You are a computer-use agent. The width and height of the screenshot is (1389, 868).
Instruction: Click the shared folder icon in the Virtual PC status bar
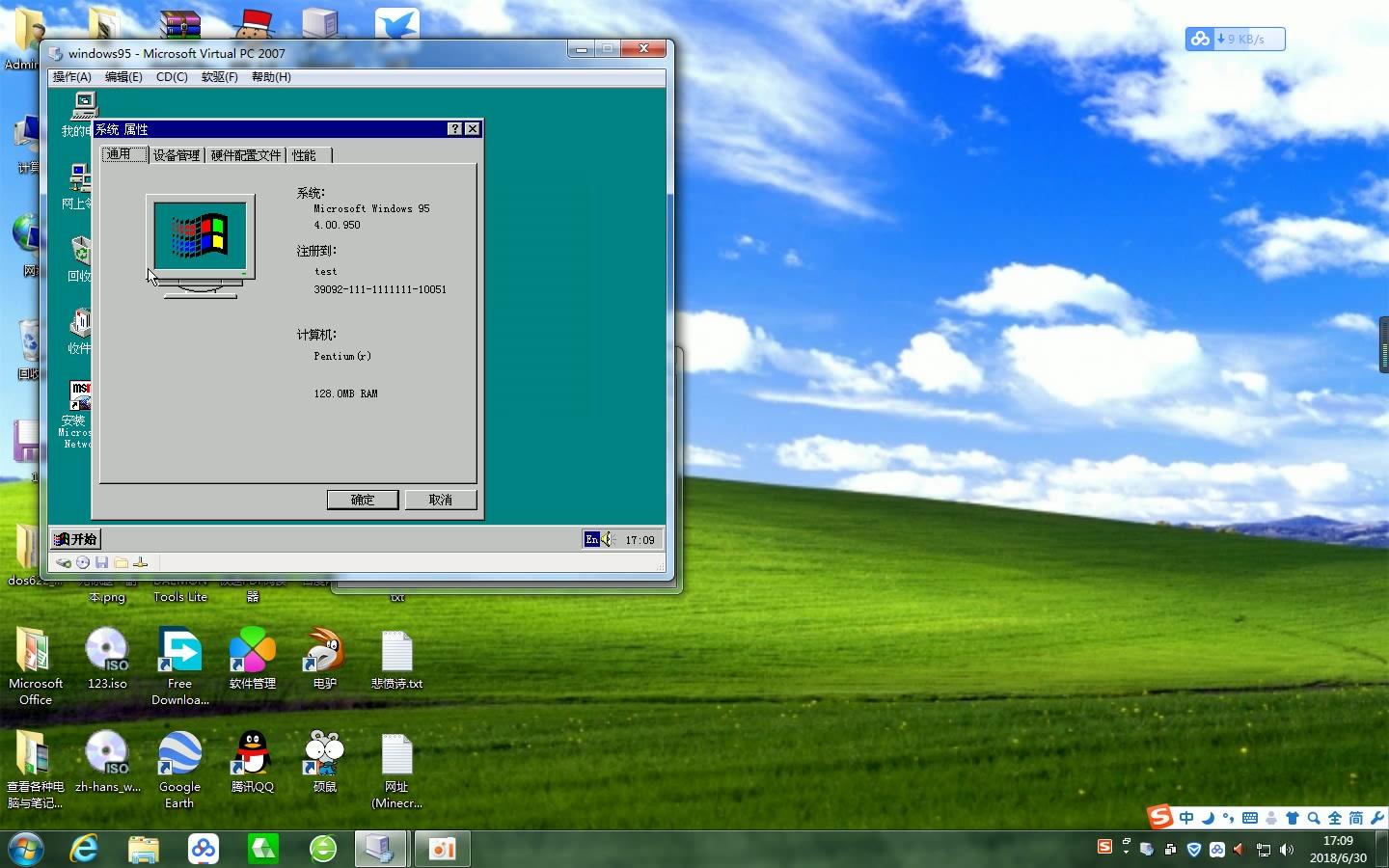coord(121,562)
